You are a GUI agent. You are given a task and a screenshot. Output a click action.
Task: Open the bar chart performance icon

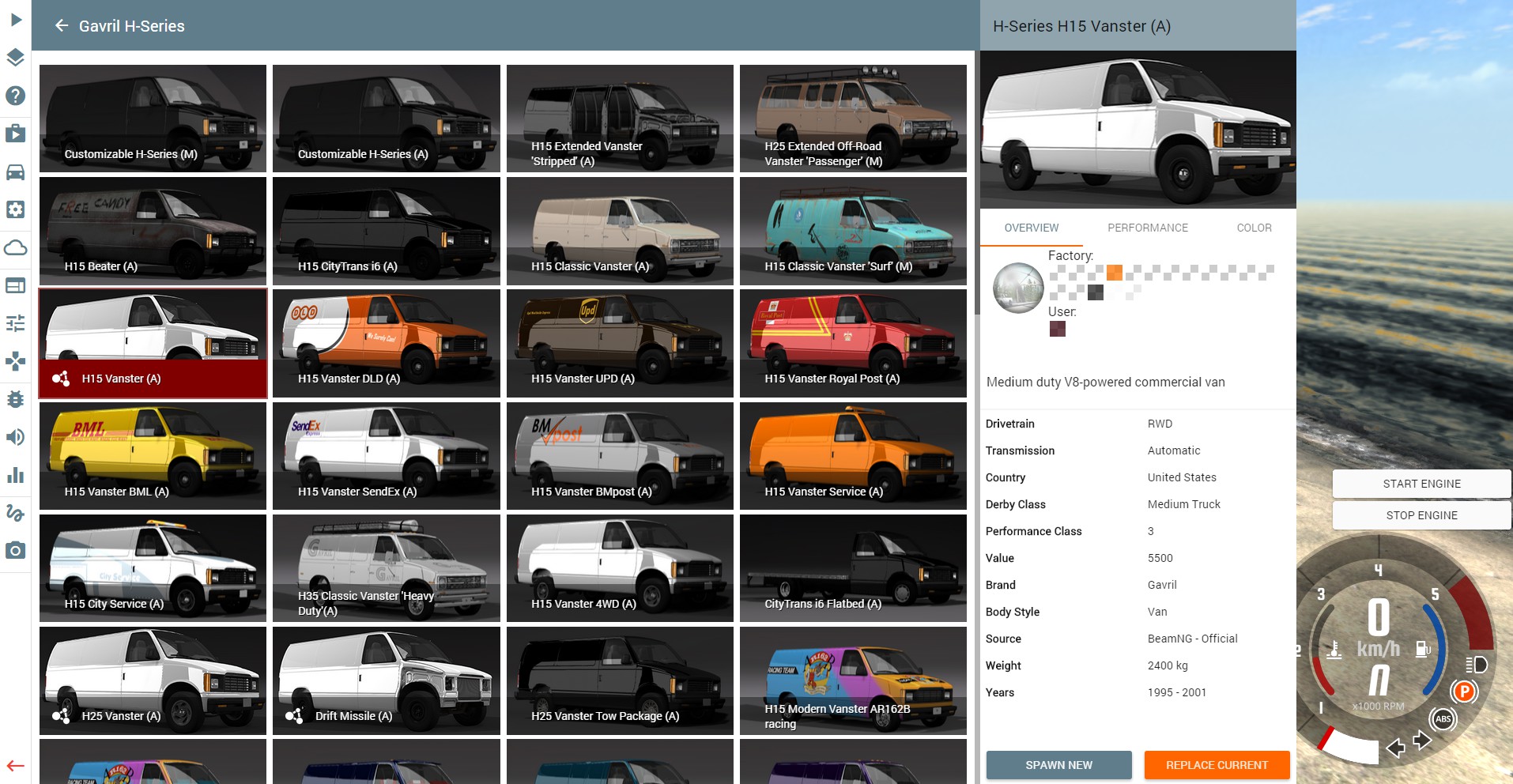coord(15,475)
